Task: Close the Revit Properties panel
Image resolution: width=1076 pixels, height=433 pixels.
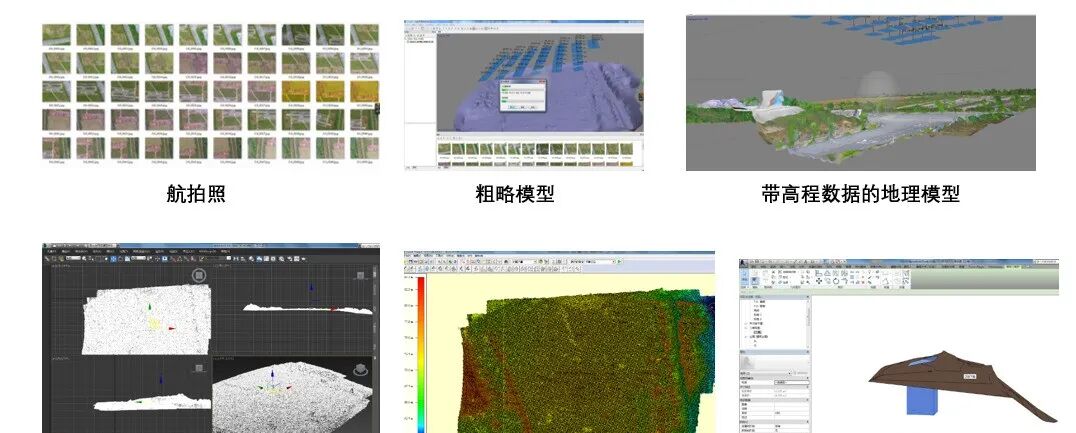Action: coord(808,352)
